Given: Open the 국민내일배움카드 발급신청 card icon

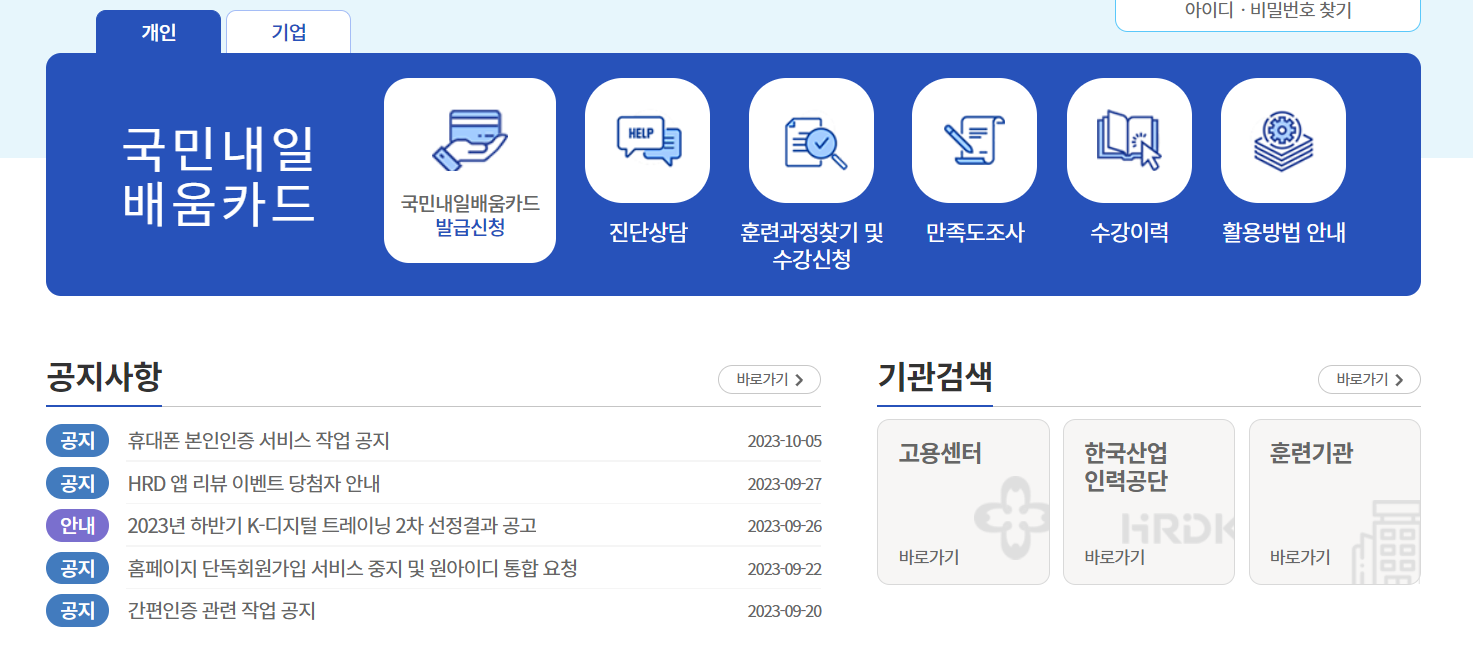Looking at the screenshot, I should point(470,138).
